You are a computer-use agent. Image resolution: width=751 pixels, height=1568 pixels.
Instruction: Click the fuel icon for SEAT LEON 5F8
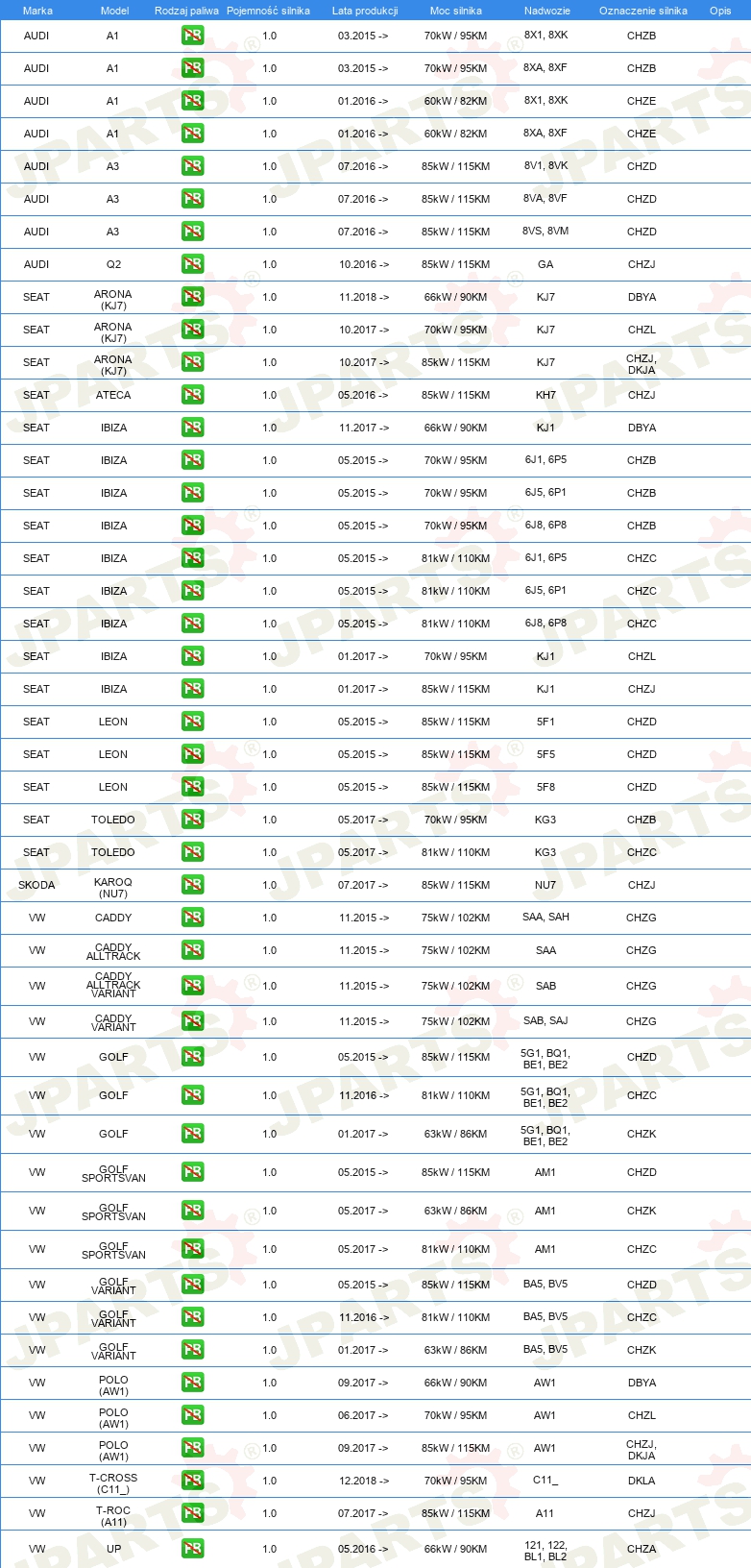(x=192, y=787)
